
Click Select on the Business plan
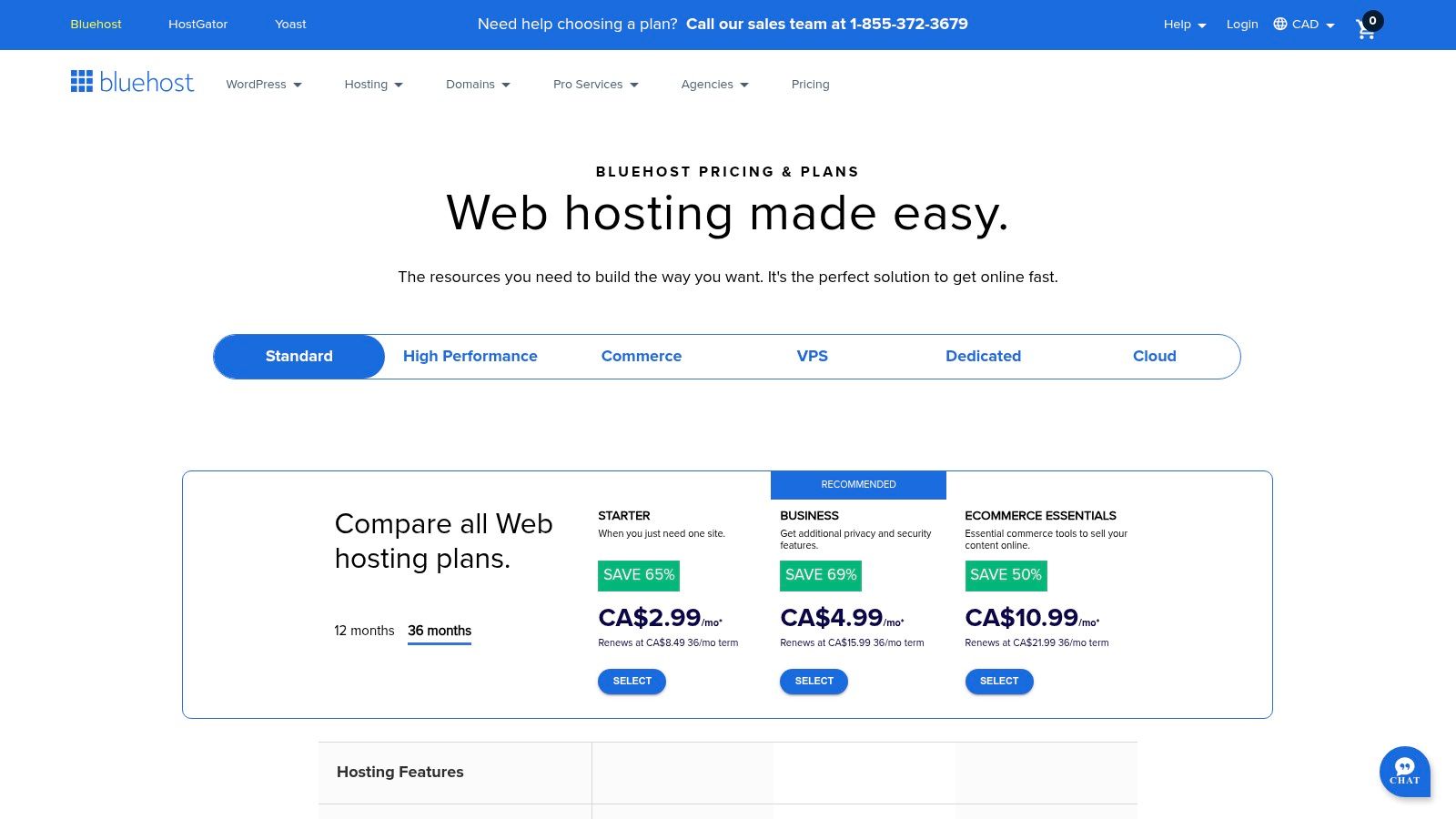(814, 681)
